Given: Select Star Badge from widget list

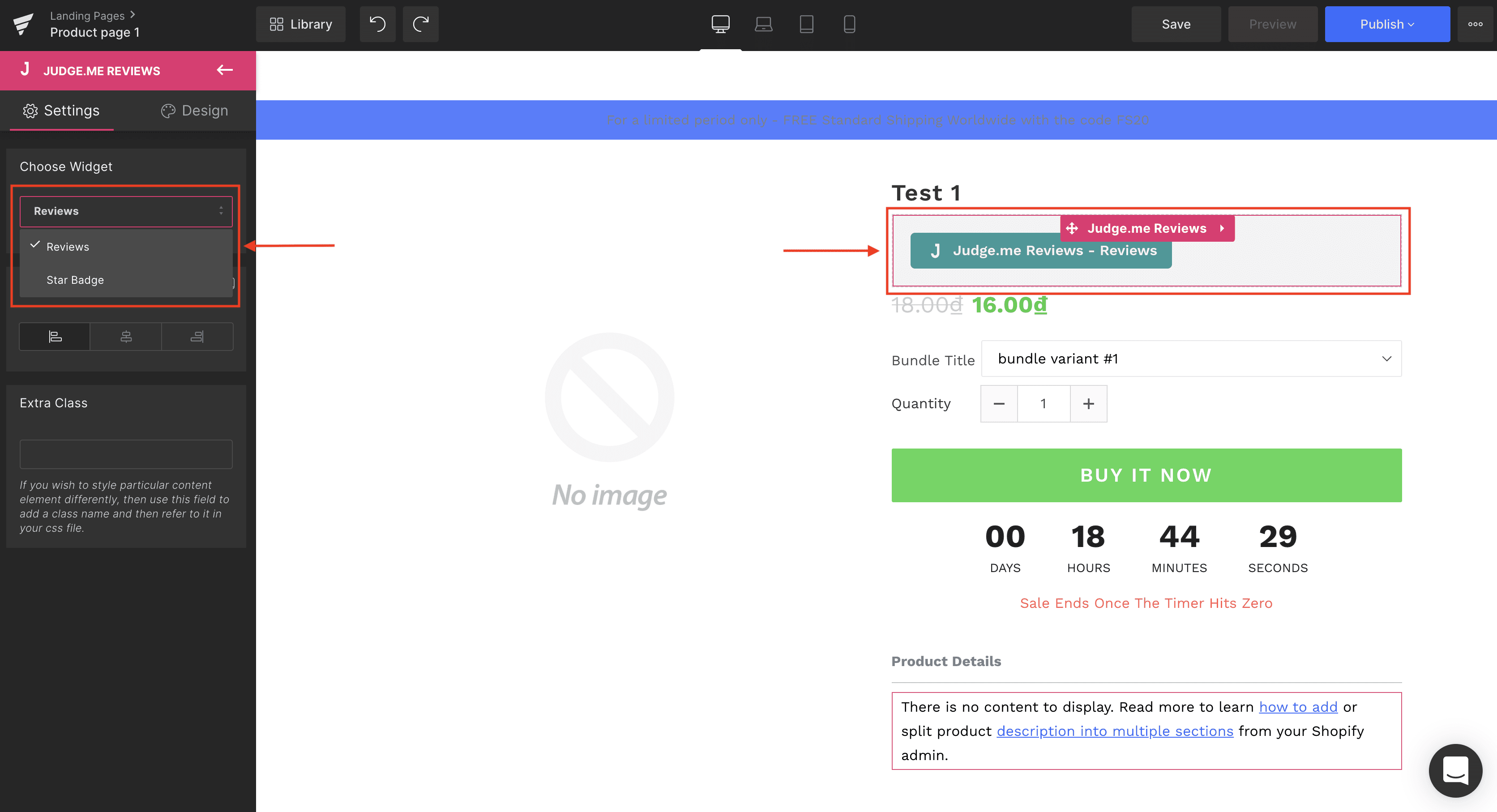Looking at the screenshot, I should pos(75,280).
